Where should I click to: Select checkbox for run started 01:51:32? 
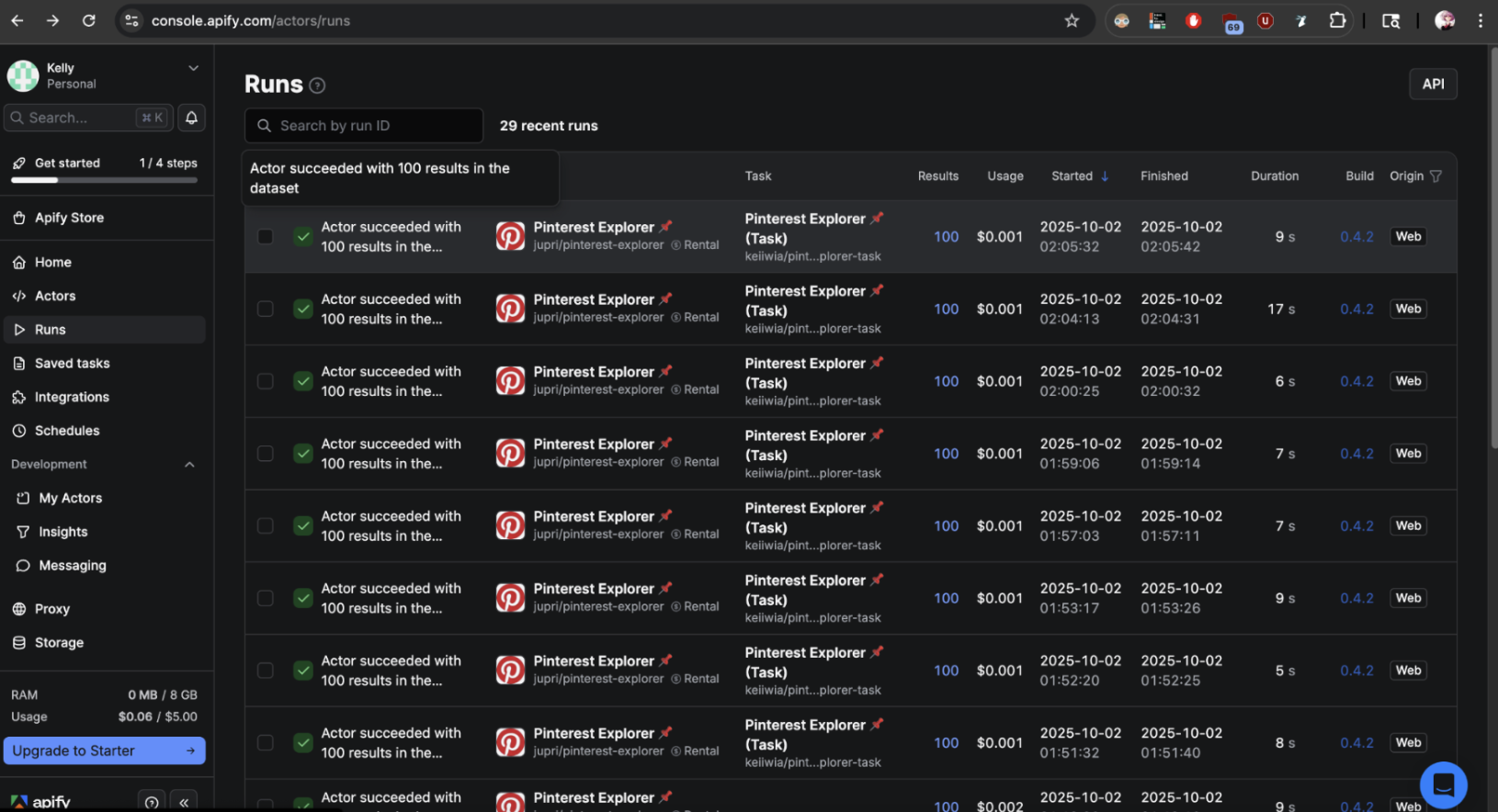[265, 742]
